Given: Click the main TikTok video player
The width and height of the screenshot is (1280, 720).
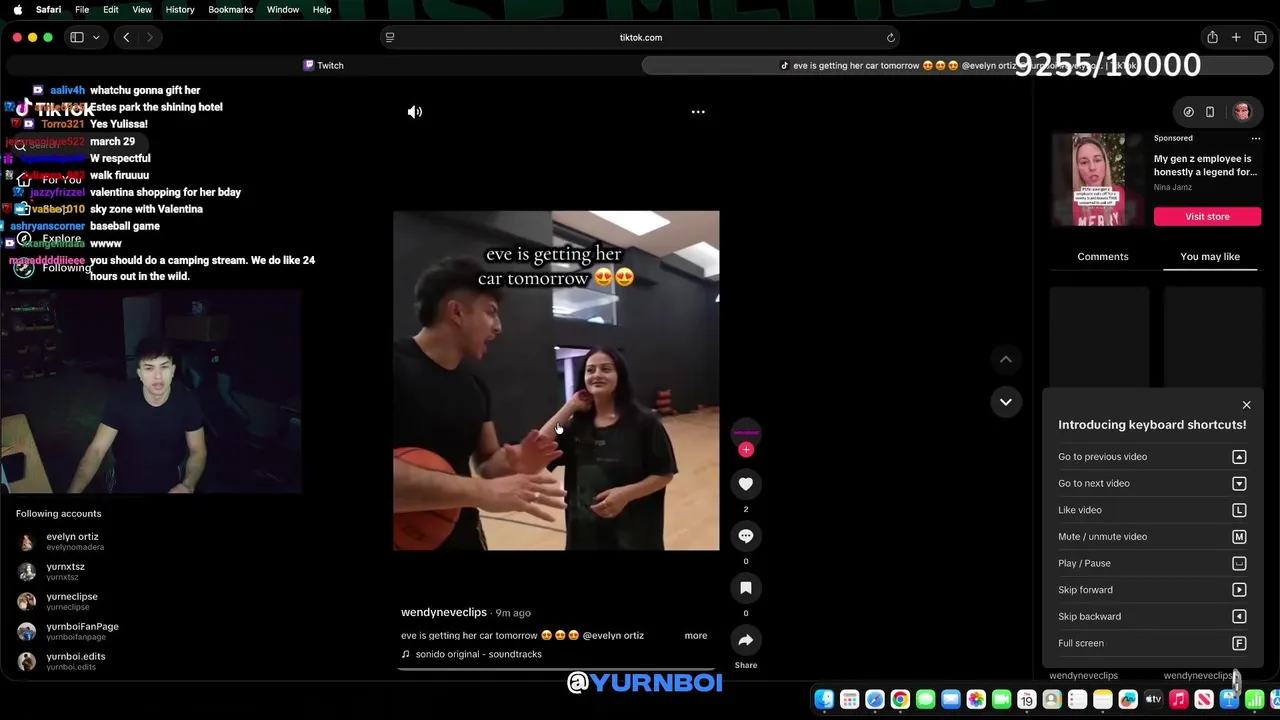Looking at the screenshot, I should pos(556,380).
